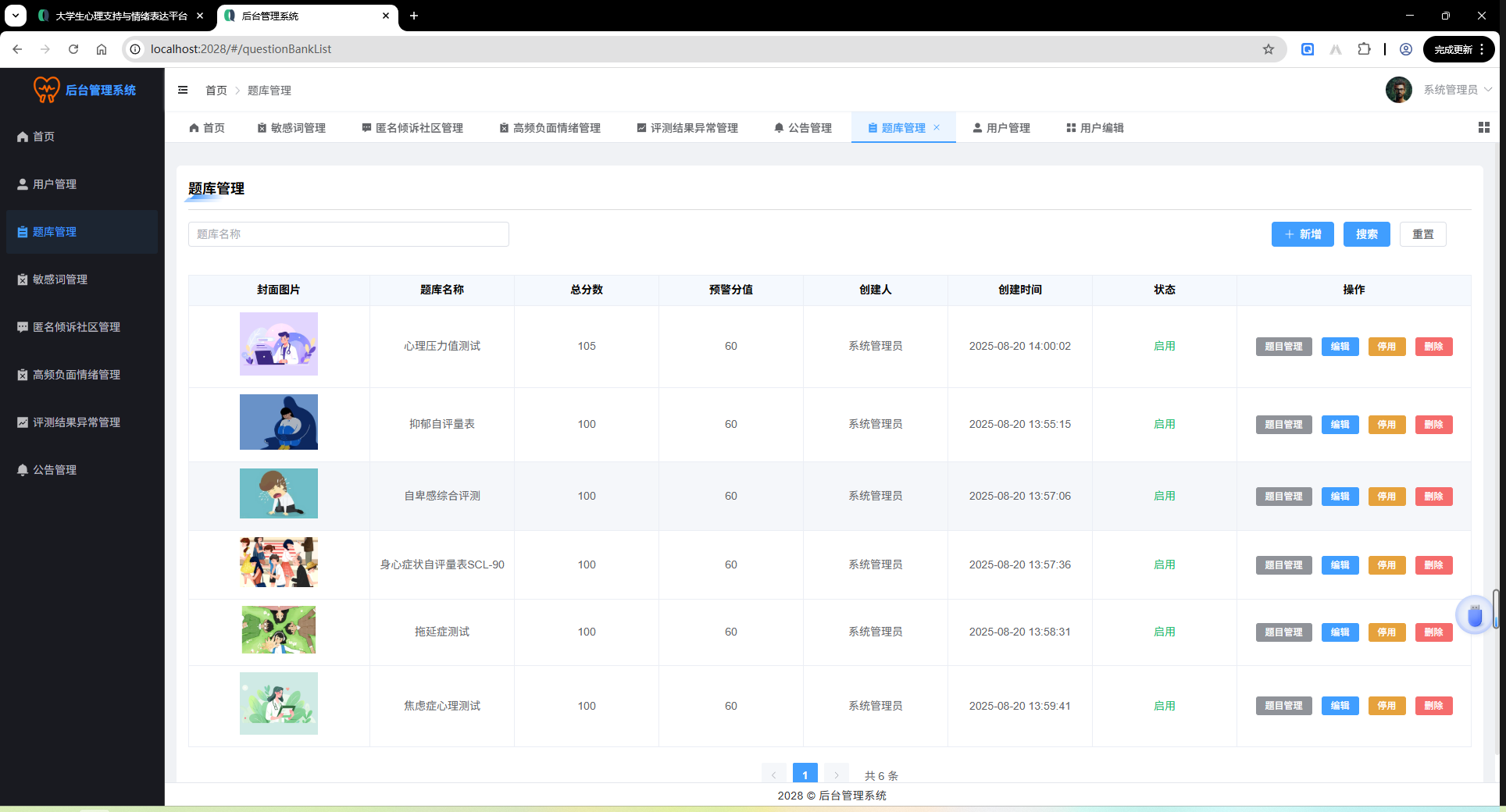Delete the 焦虑症心理测试 row

pos(1434,706)
